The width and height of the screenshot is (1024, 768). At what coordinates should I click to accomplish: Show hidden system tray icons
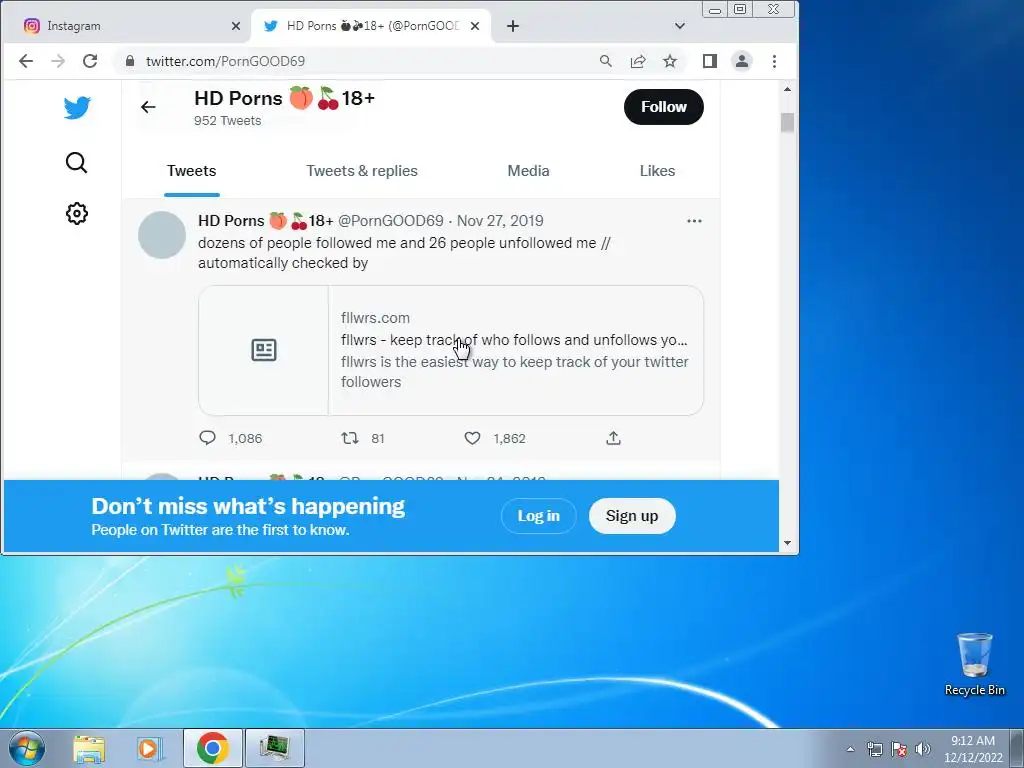(850, 749)
